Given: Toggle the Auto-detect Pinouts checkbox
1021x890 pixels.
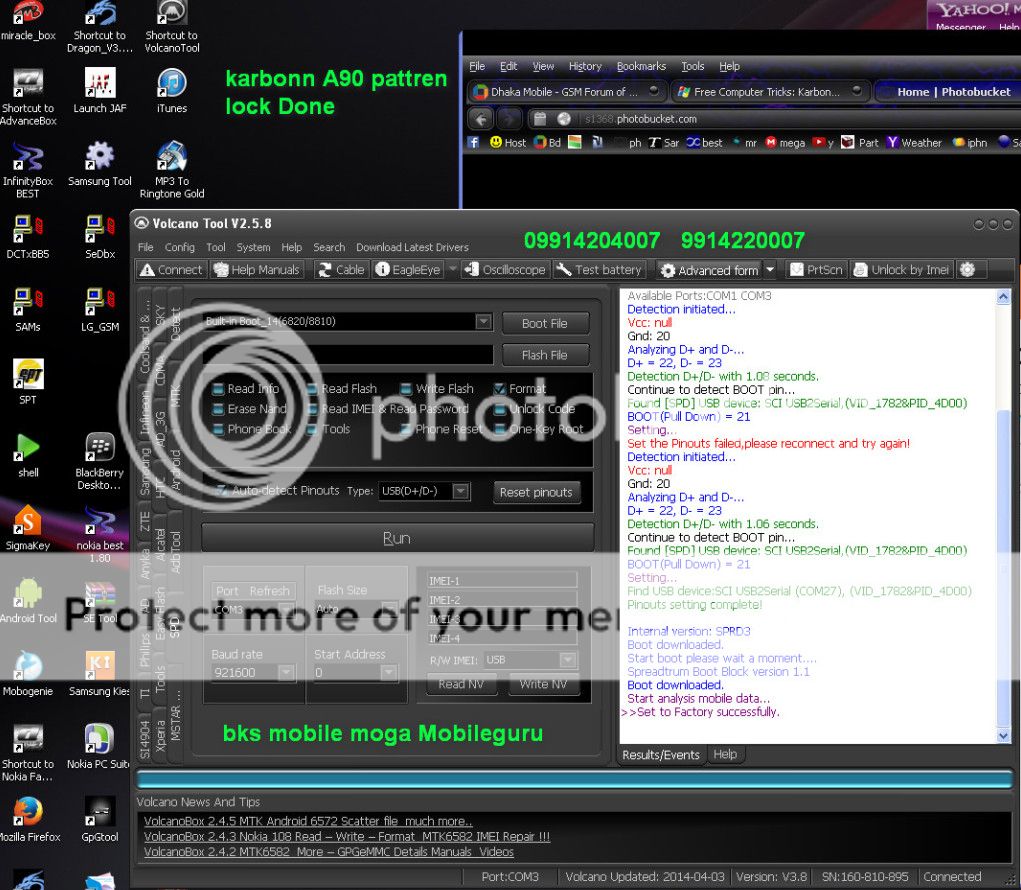Looking at the screenshot, I should click(x=221, y=491).
